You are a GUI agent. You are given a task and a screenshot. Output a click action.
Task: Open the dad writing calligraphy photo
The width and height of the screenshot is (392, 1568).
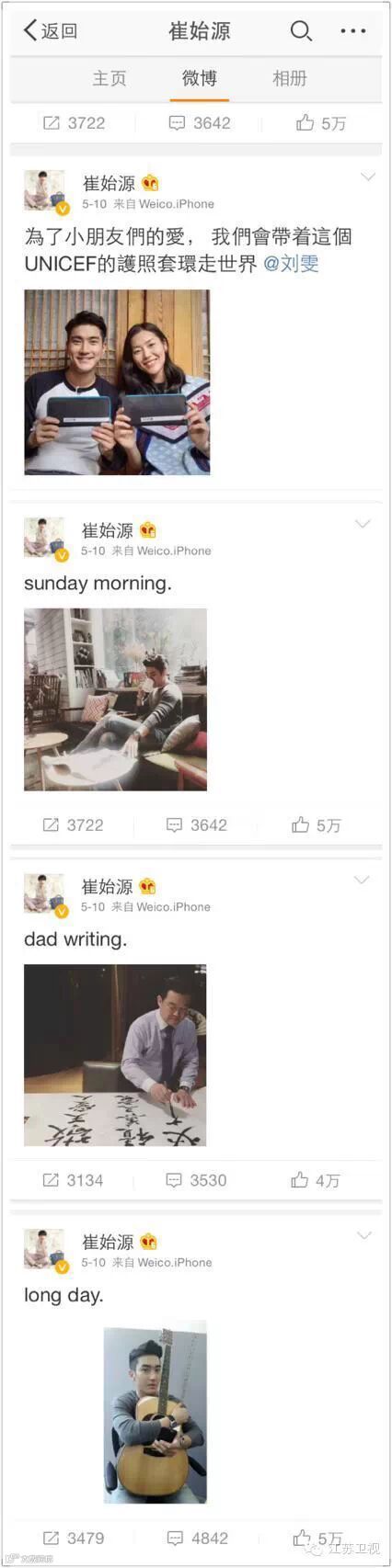(115, 1055)
